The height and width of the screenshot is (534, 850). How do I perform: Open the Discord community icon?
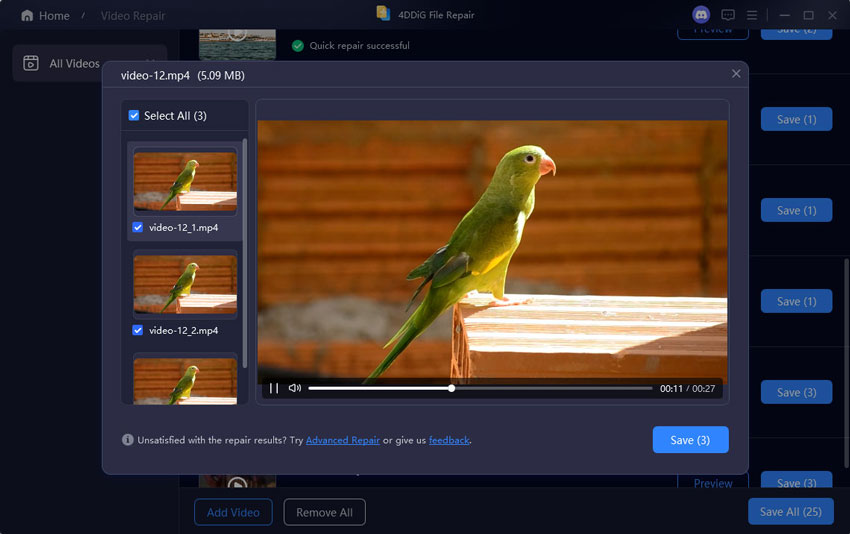[x=700, y=15]
